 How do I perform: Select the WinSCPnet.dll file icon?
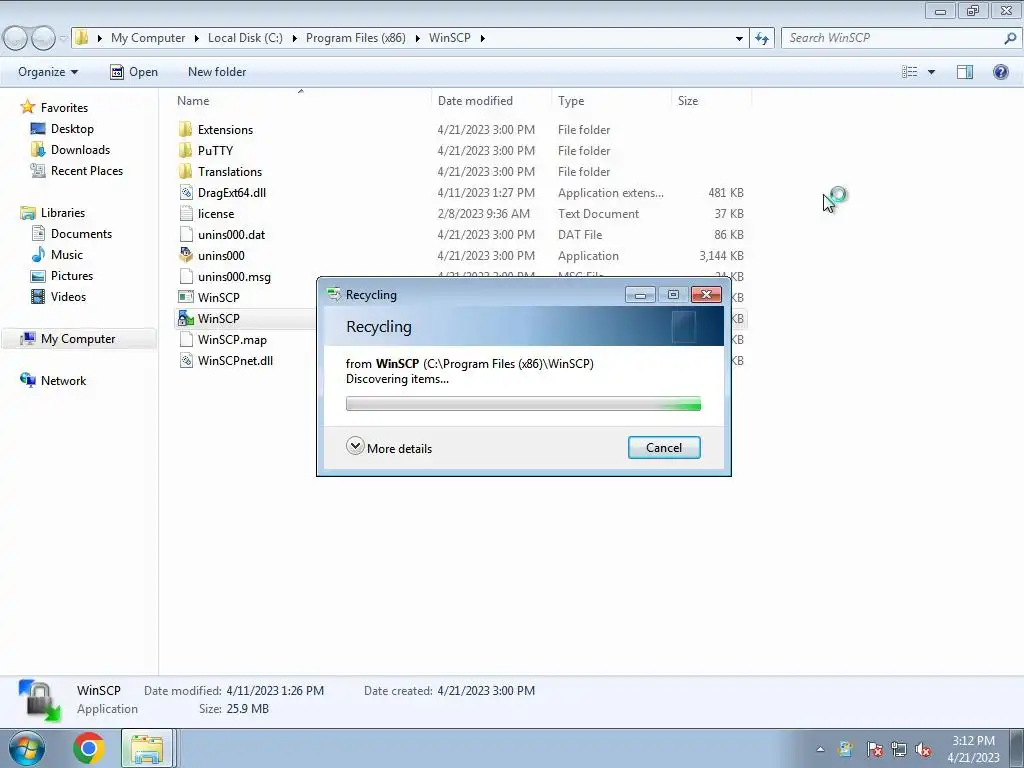click(x=186, y=360)
